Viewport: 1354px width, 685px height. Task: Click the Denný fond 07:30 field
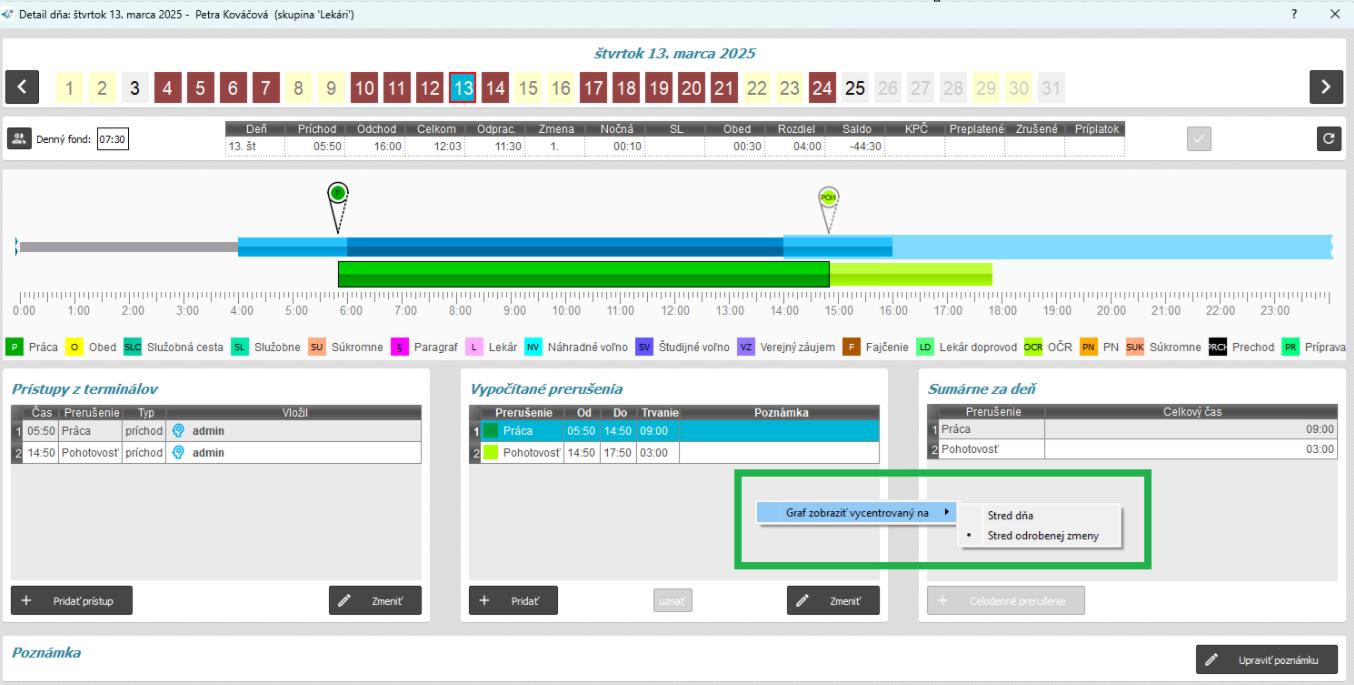(x=112, y=140)
